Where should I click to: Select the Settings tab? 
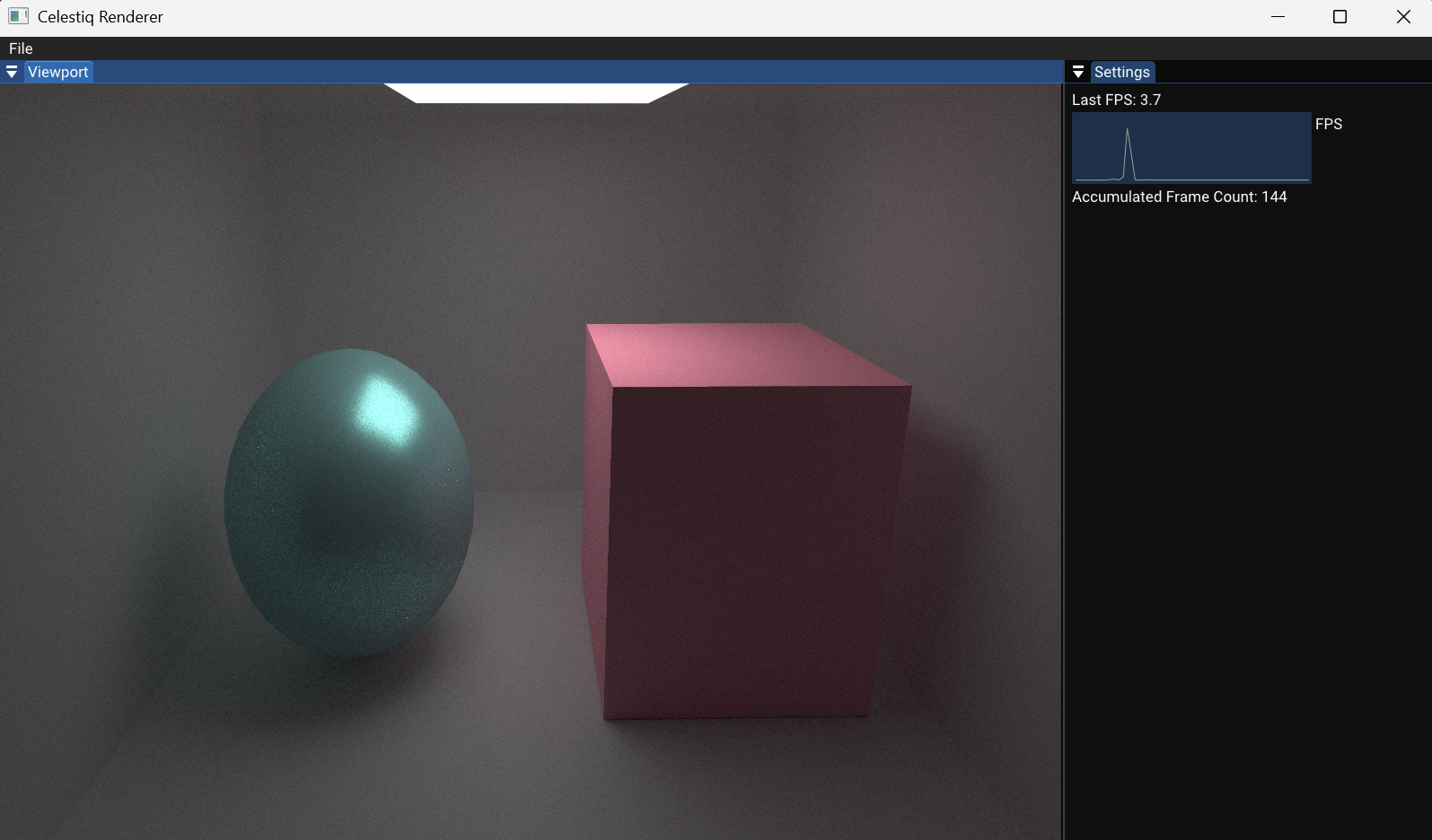(1121, 72)
